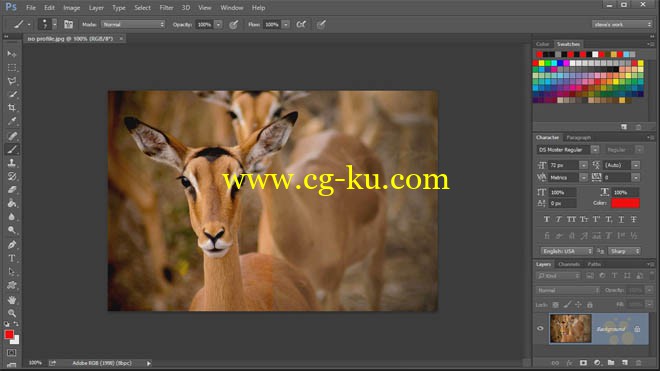Swap foreground and background colors

coord(16,323)
